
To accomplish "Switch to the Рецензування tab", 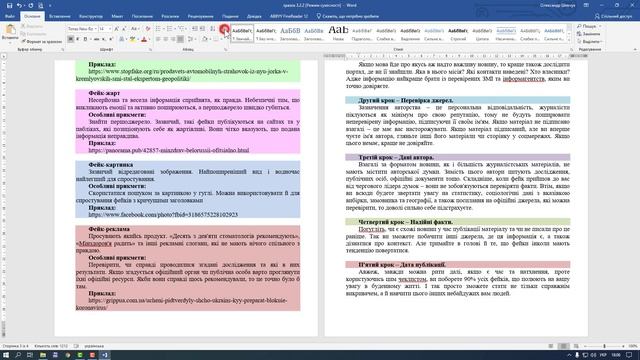I will pos(200,16).
